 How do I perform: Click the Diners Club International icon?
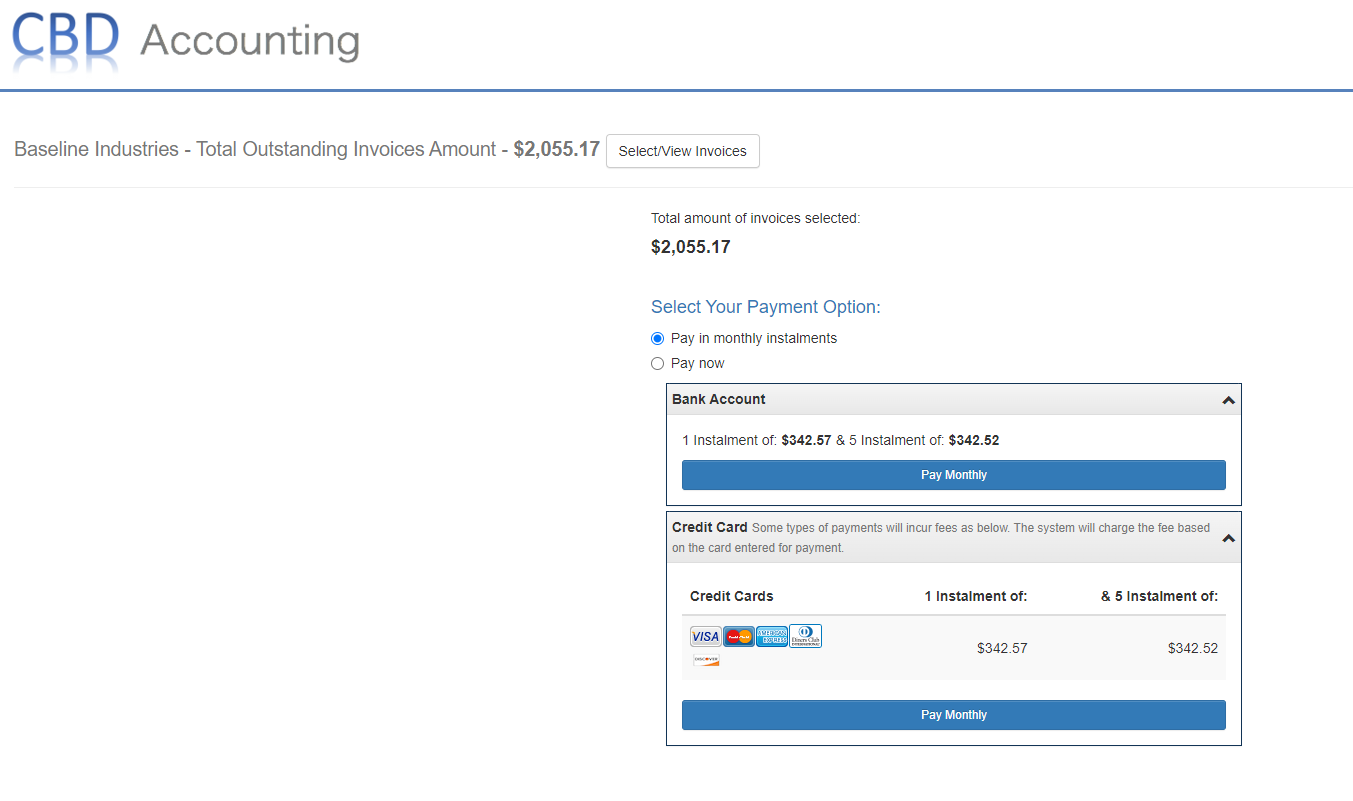pos(805,636)
